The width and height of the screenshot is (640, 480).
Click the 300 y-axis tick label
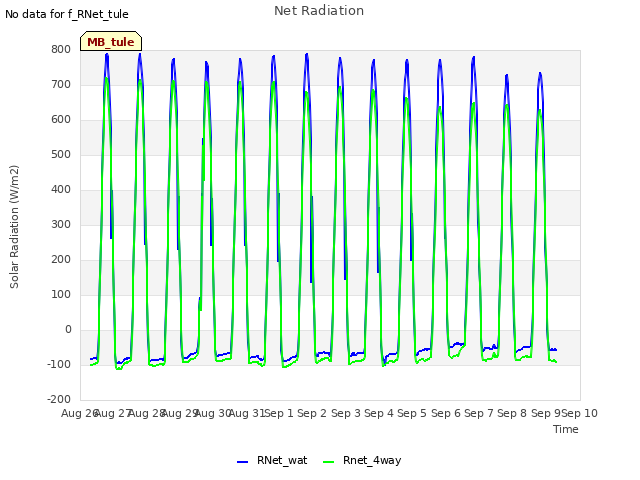(61, 224)
